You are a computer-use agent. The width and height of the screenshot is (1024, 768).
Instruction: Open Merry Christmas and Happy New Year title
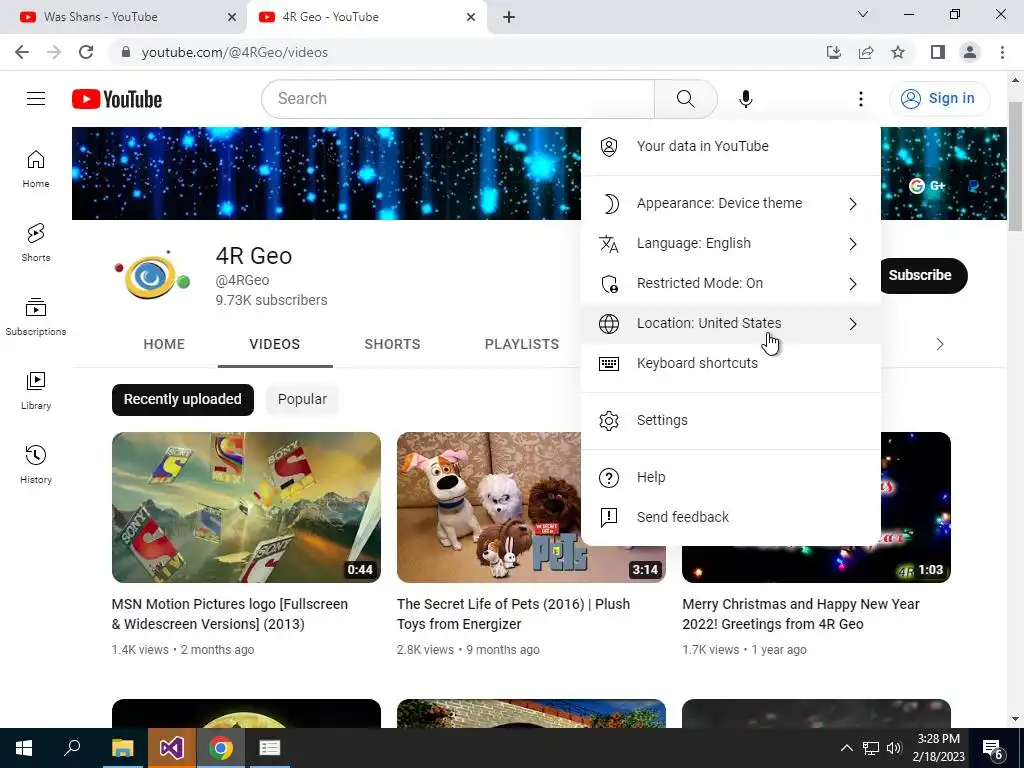801,614
